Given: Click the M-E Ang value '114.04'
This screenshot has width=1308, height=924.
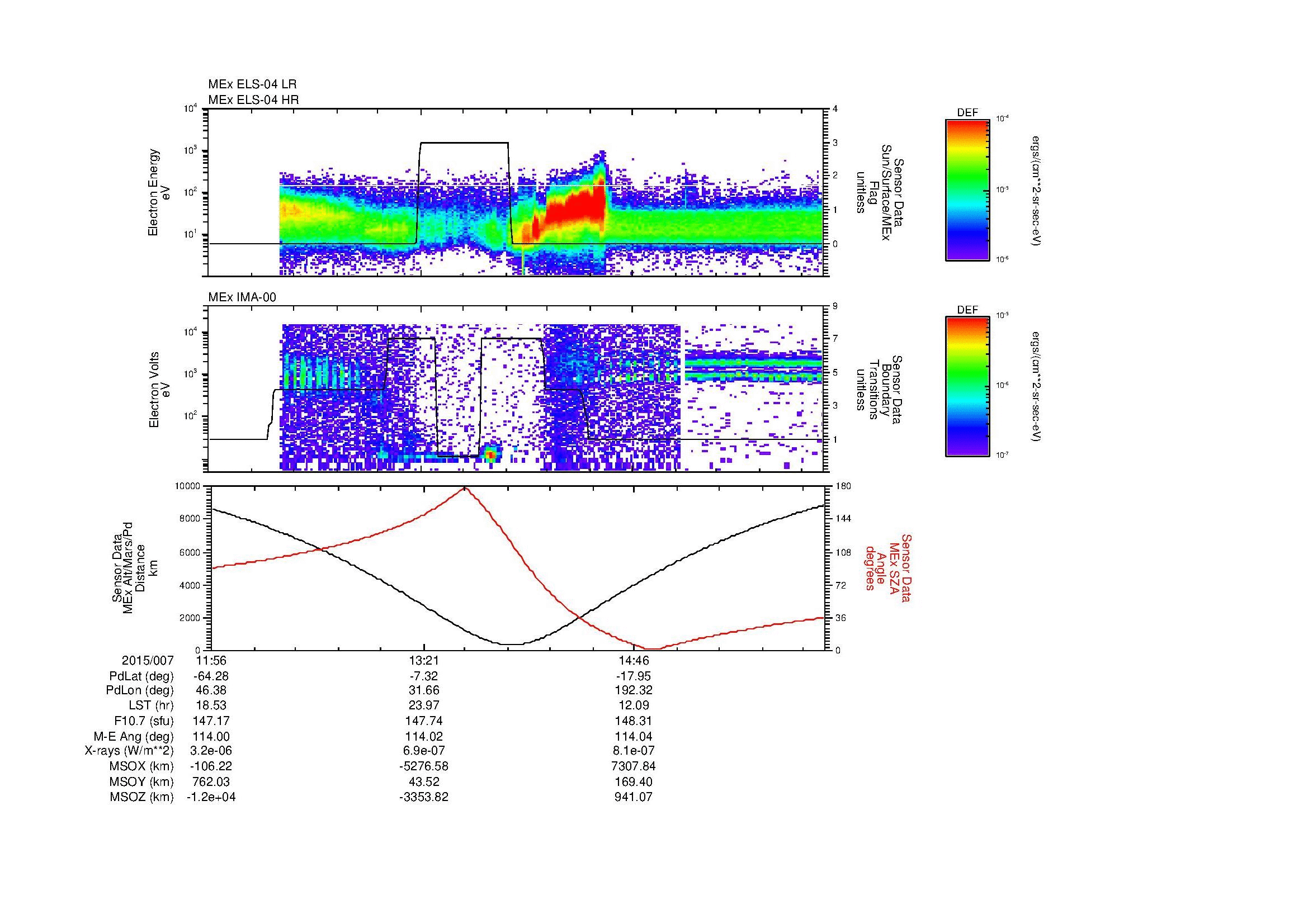Looking at the screenshot, I should coord(634,736).
